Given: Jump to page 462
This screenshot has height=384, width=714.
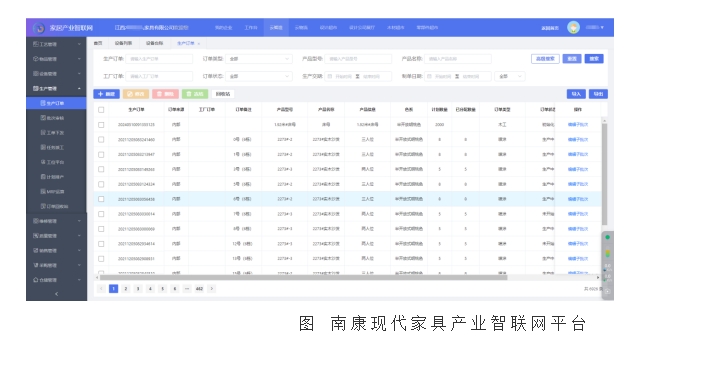Looking at the screenshot, I should (x=199, y=288).
